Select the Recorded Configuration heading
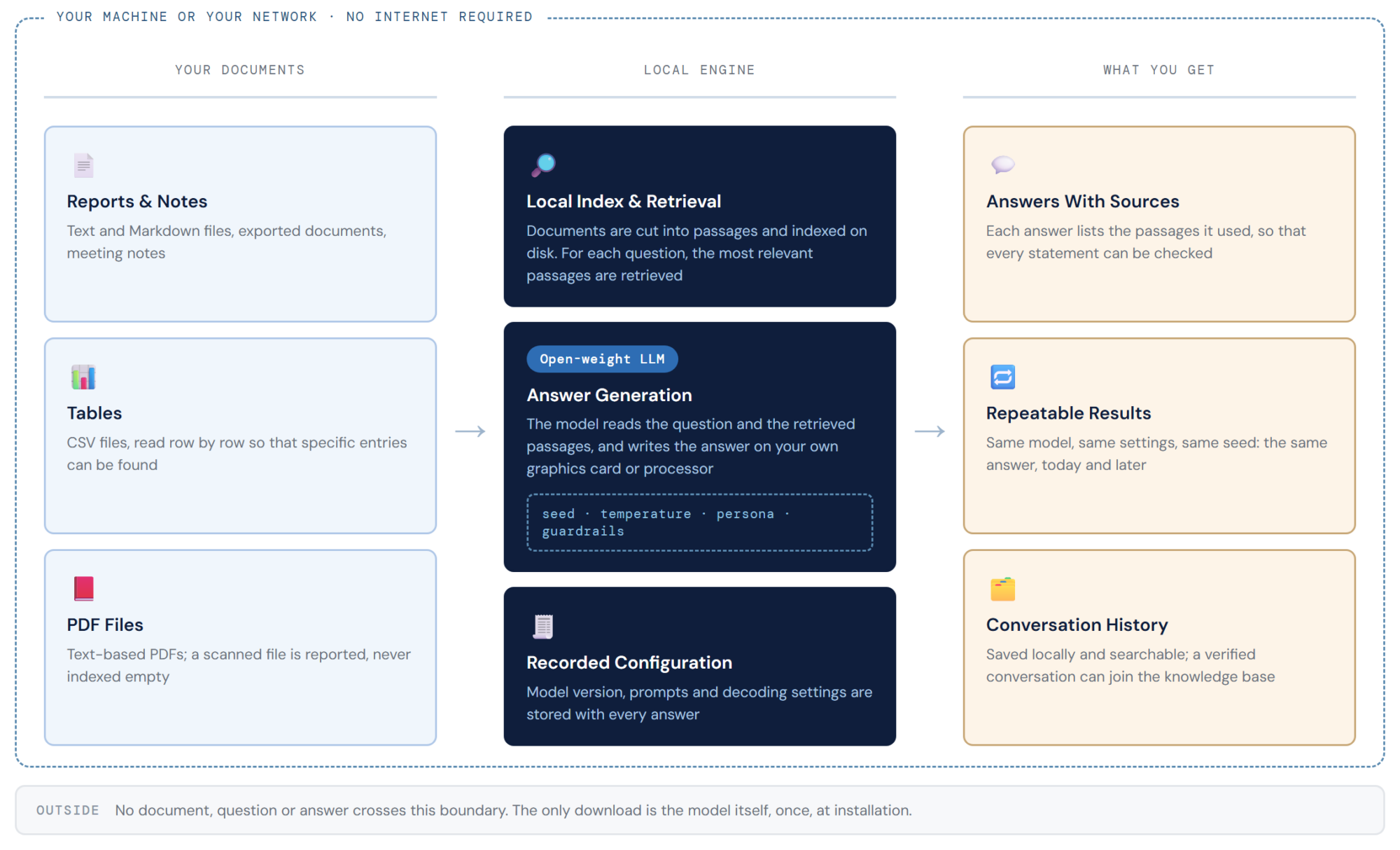Image resolution: width=1400 pixels, height=850 pixels. point(629,662)
